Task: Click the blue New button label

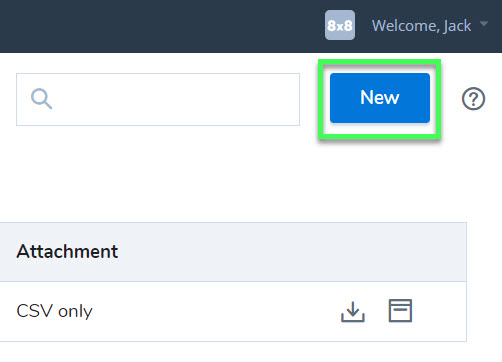Action: click(380, 97)
